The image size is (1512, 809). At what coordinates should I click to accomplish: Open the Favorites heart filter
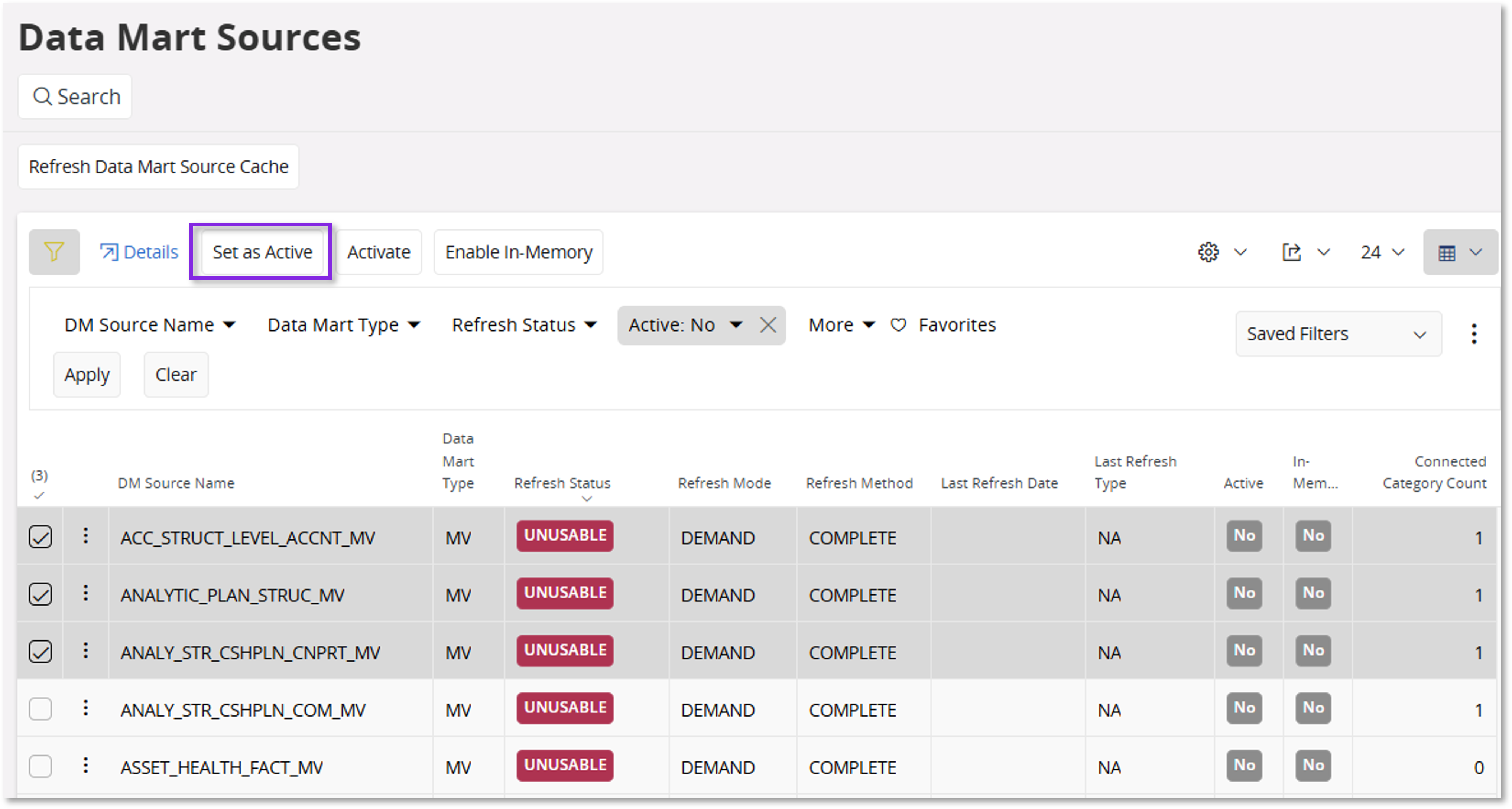tap(943, 325)
